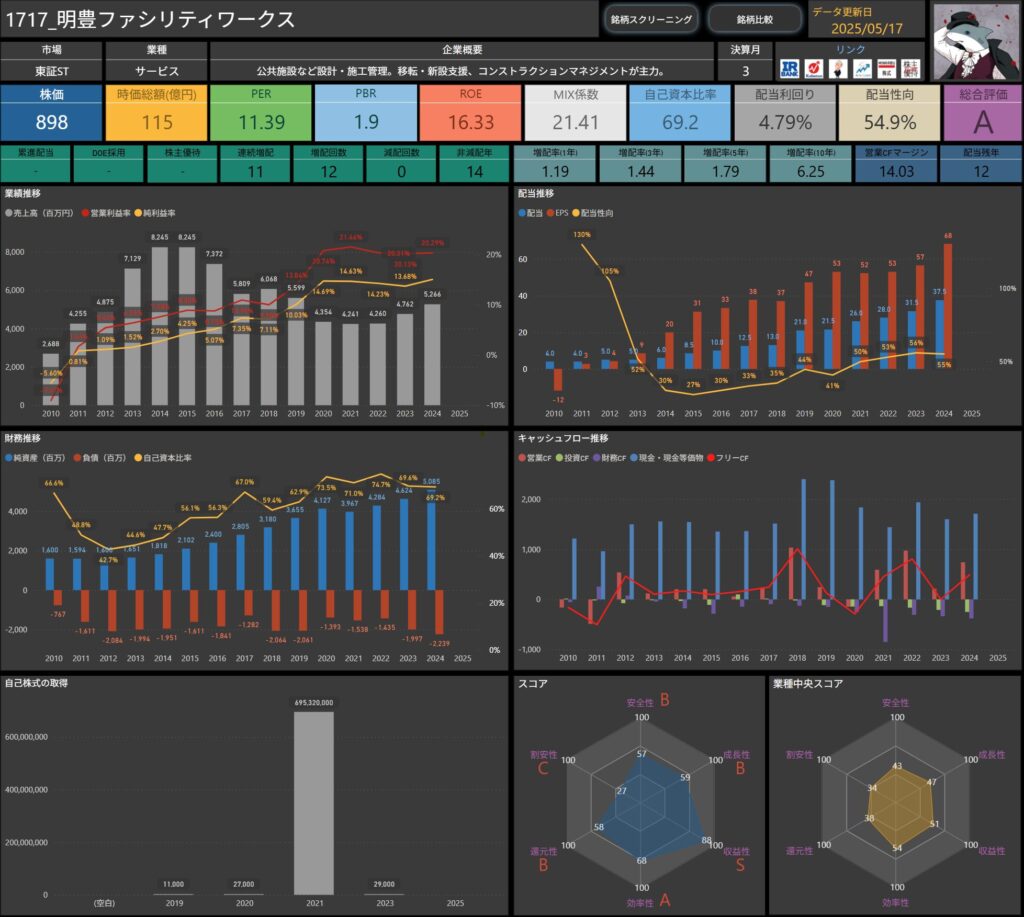Select the フリーCF legend entry
The width and height of the screenshot is (1024, 917).
click(728, 458)
